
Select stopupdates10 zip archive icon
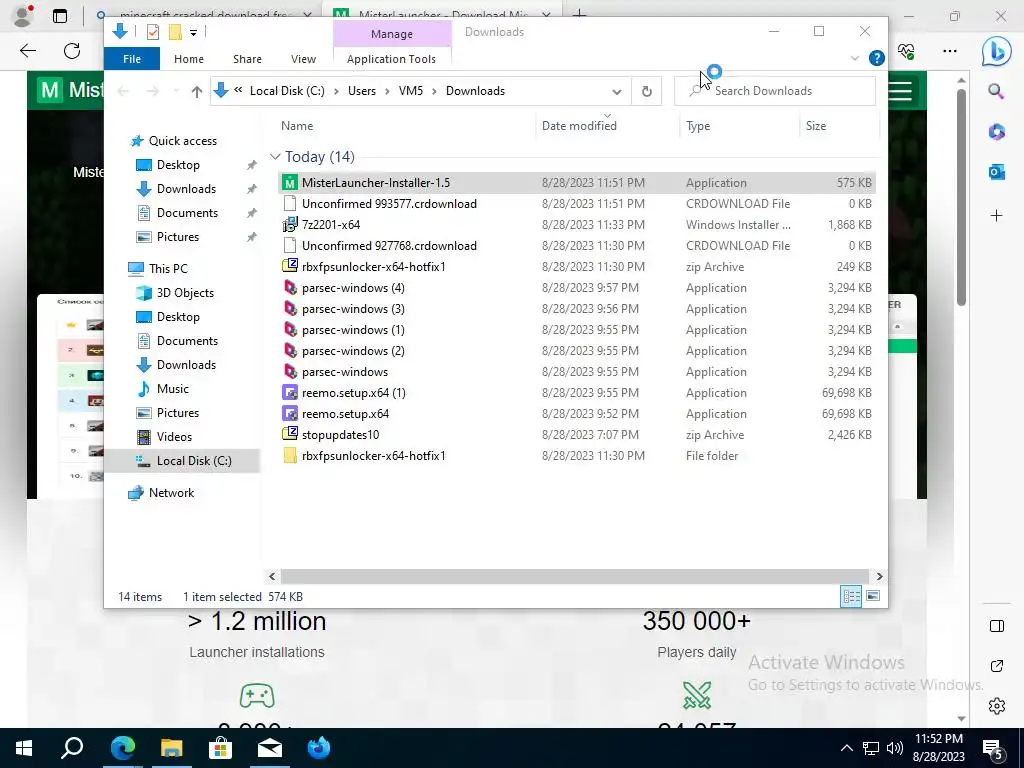(x=289, y=434)
